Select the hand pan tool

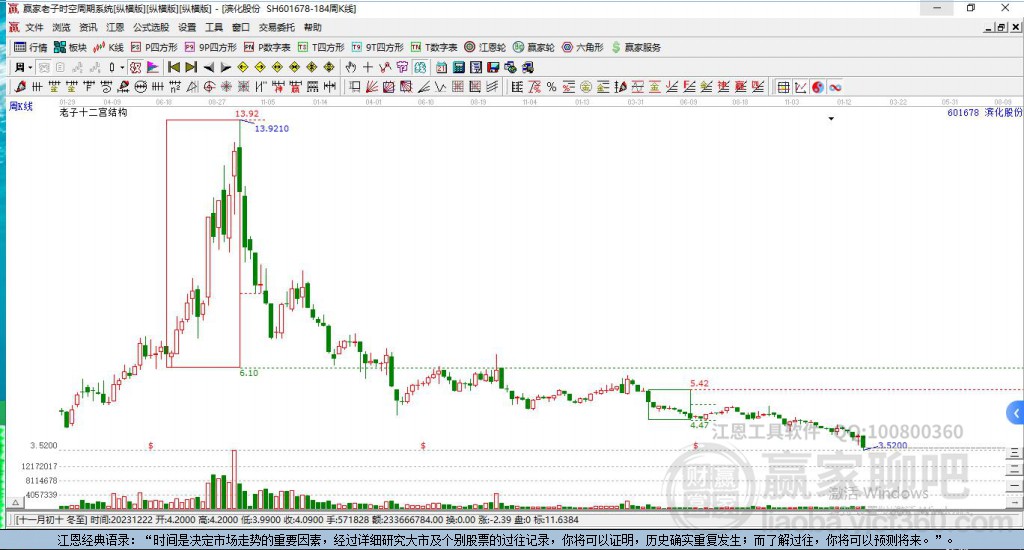pyautogui.click(x=351, y=67)
